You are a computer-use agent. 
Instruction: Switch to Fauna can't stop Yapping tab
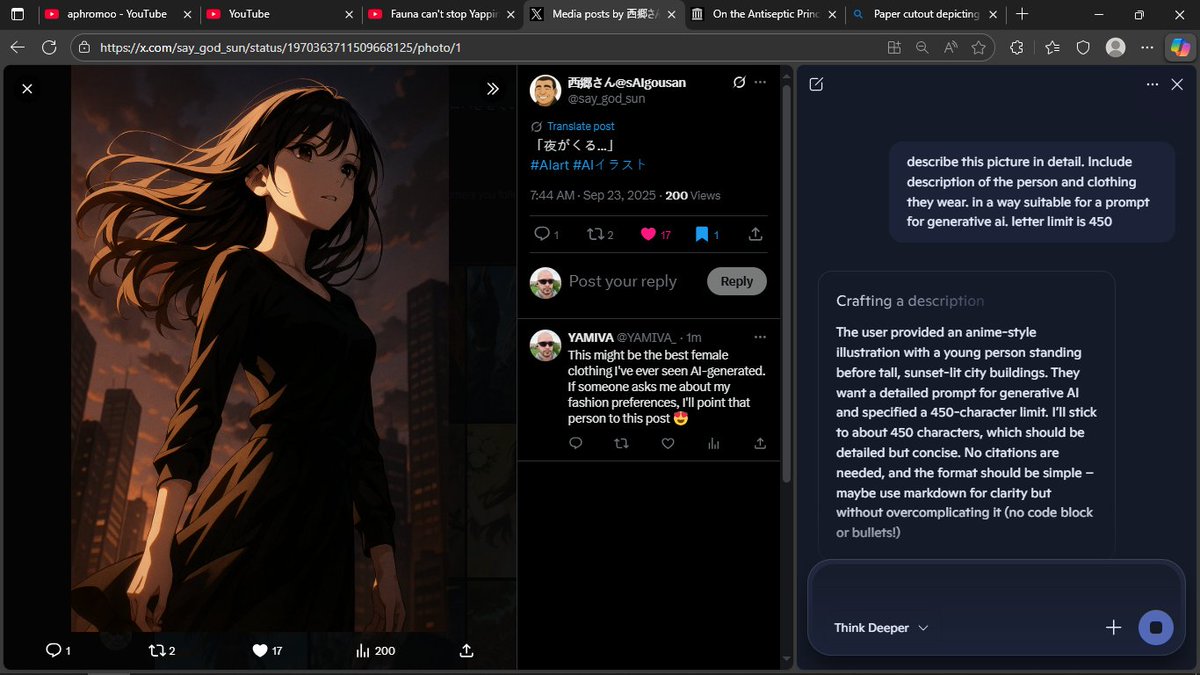pos(440,15)
